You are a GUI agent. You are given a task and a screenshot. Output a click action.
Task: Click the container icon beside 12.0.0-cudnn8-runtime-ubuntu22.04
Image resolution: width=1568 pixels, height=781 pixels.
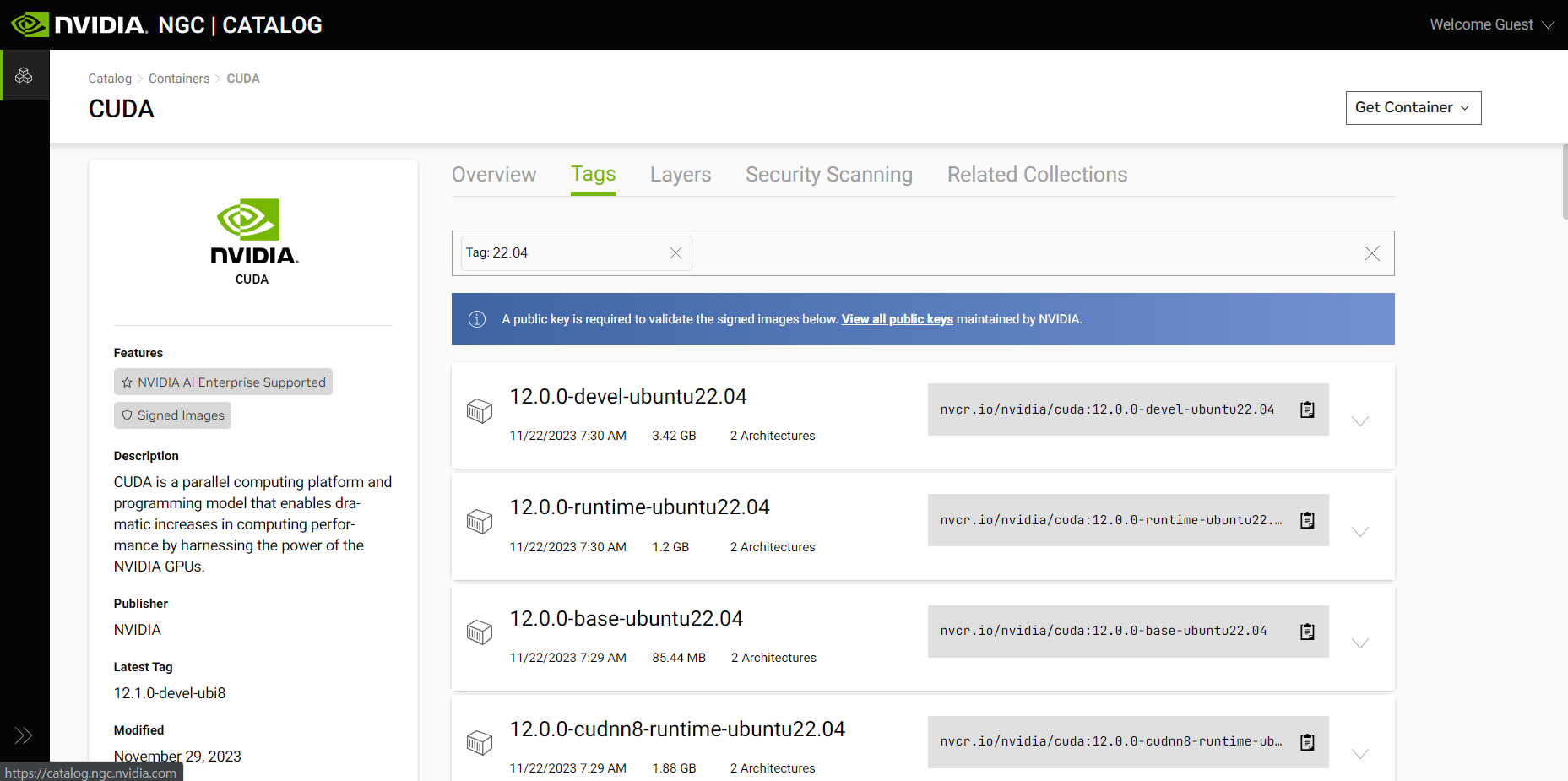coord(480,743)
